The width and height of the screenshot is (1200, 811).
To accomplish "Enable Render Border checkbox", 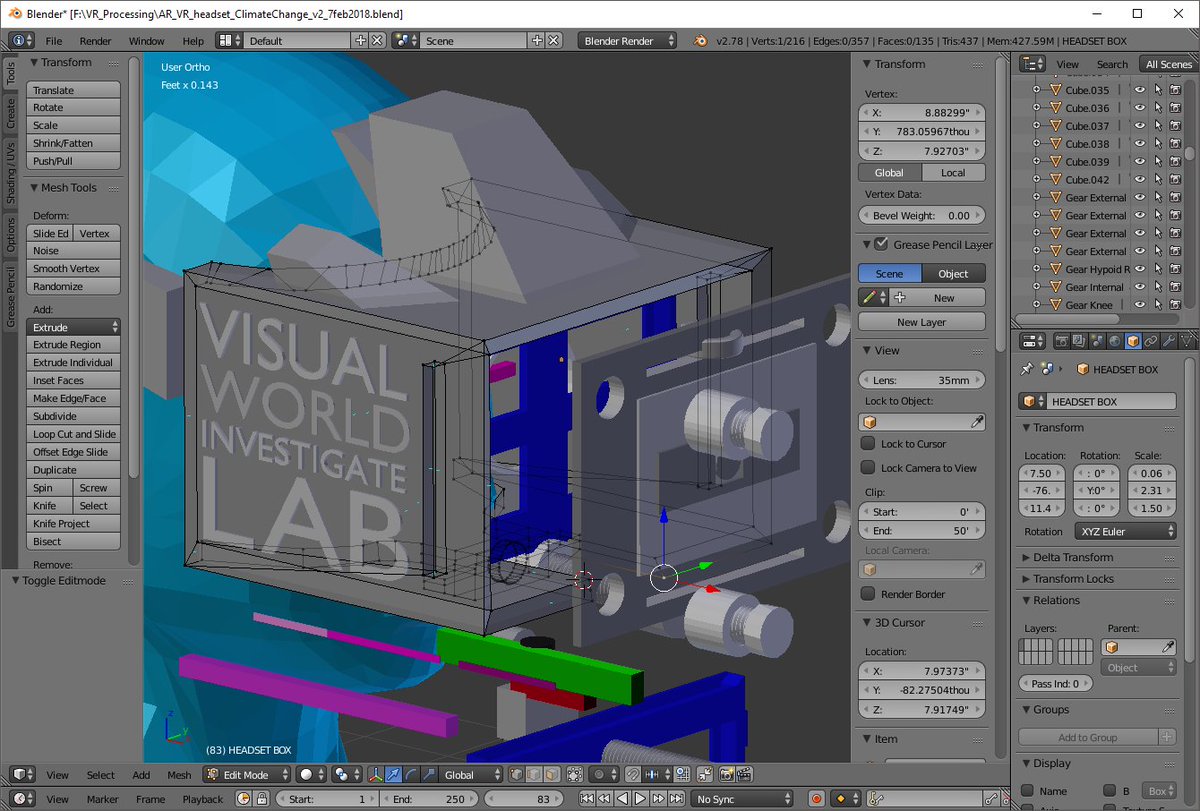I will click(x=868, y=594).
